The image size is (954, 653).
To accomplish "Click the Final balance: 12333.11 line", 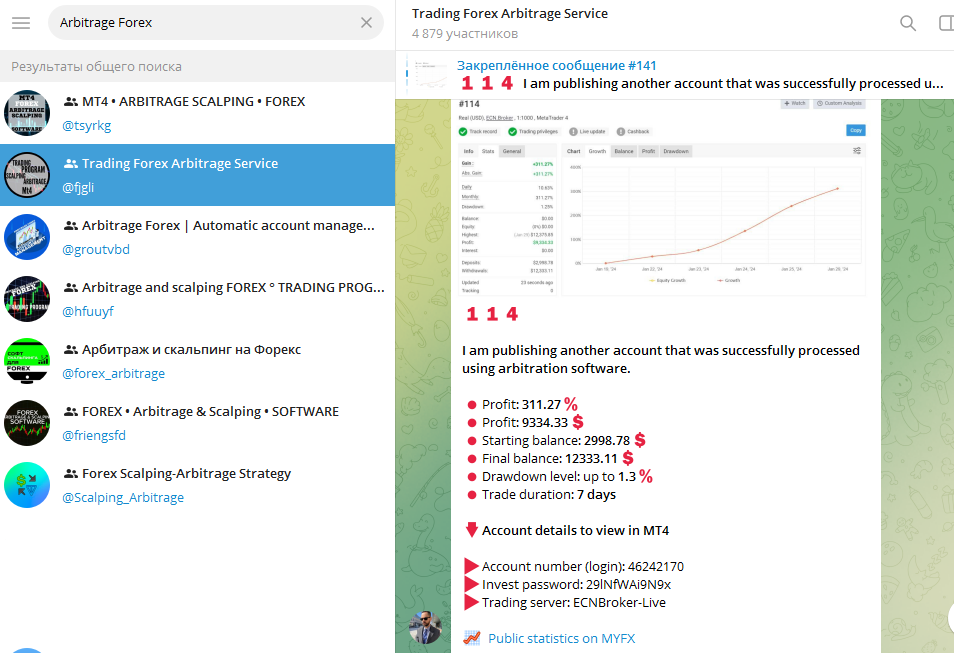I will tap(551, 458).
